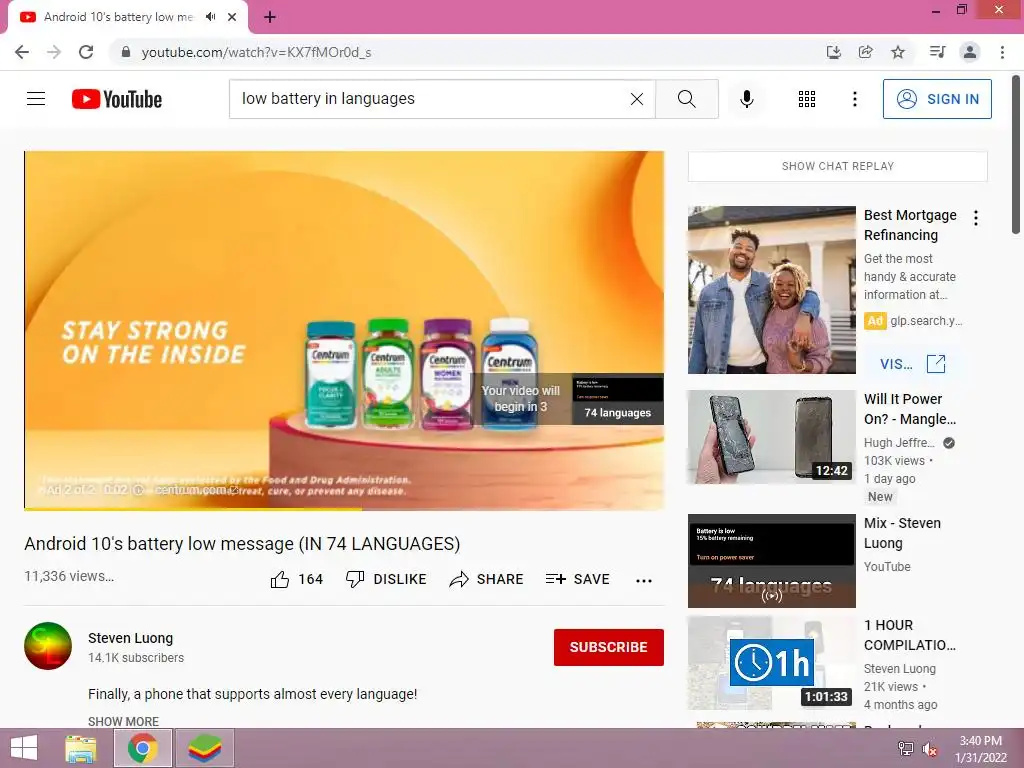Mute the tab via speaker icon
Screen dimensions: 1024x768
click(x=210, y=17)
